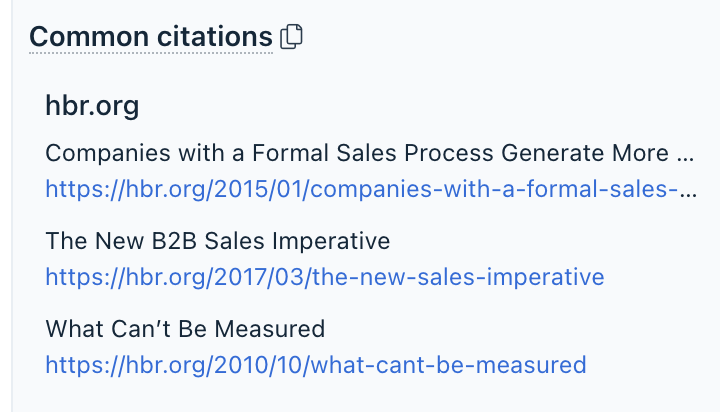Click the What Can't Be Measured title
The width and height of the screenshot is (720, 412).
coord(185,329)
